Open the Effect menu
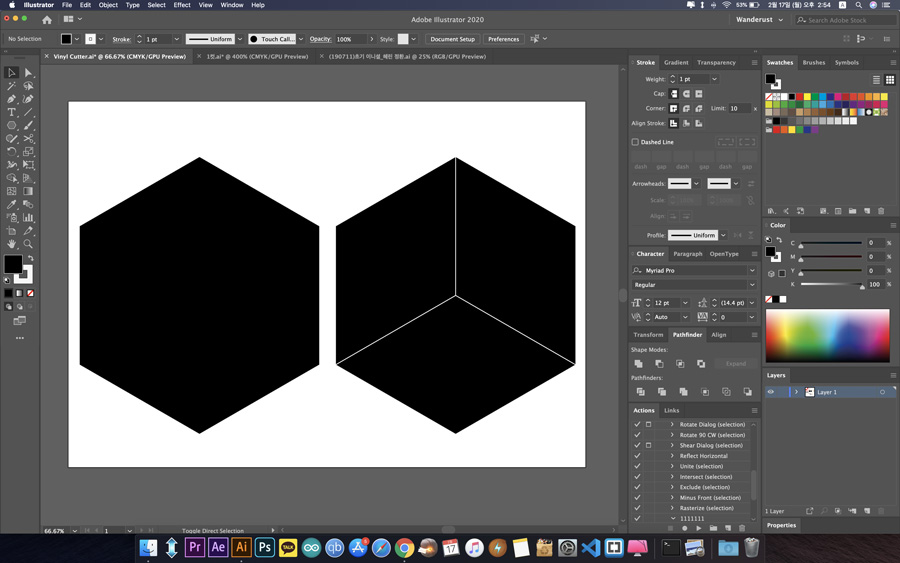The height and width of the screenshot is (563, 900). tap(181, 5)
